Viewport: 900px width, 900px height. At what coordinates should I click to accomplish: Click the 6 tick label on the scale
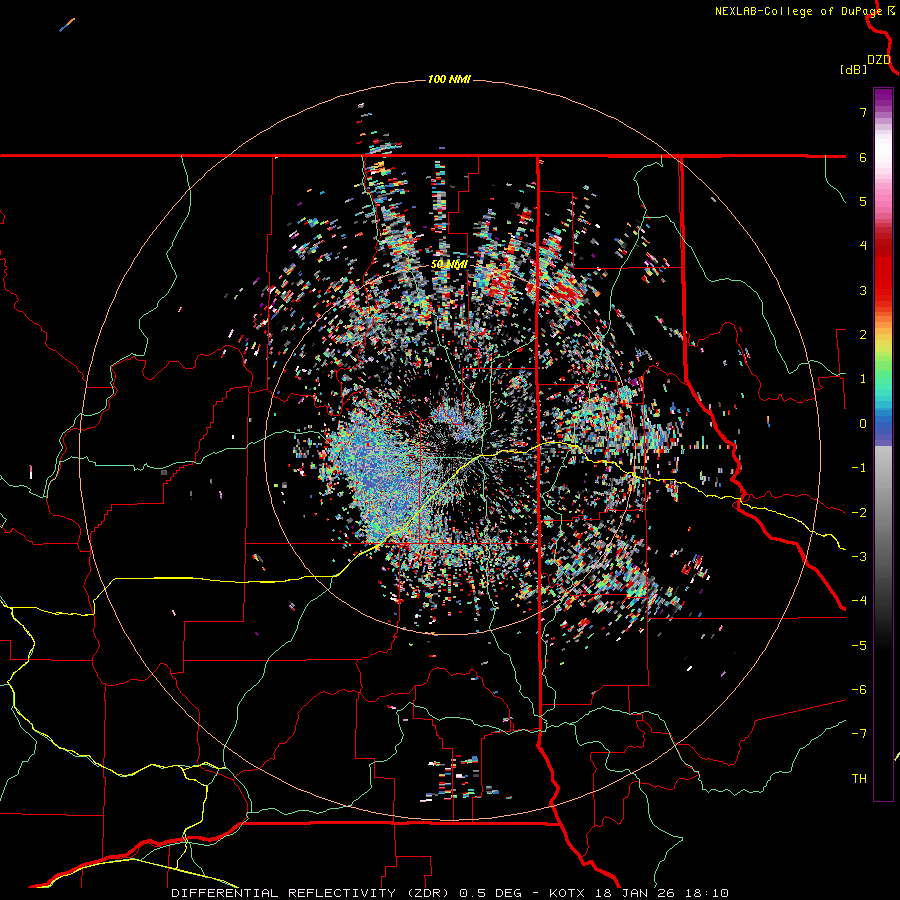863,157
